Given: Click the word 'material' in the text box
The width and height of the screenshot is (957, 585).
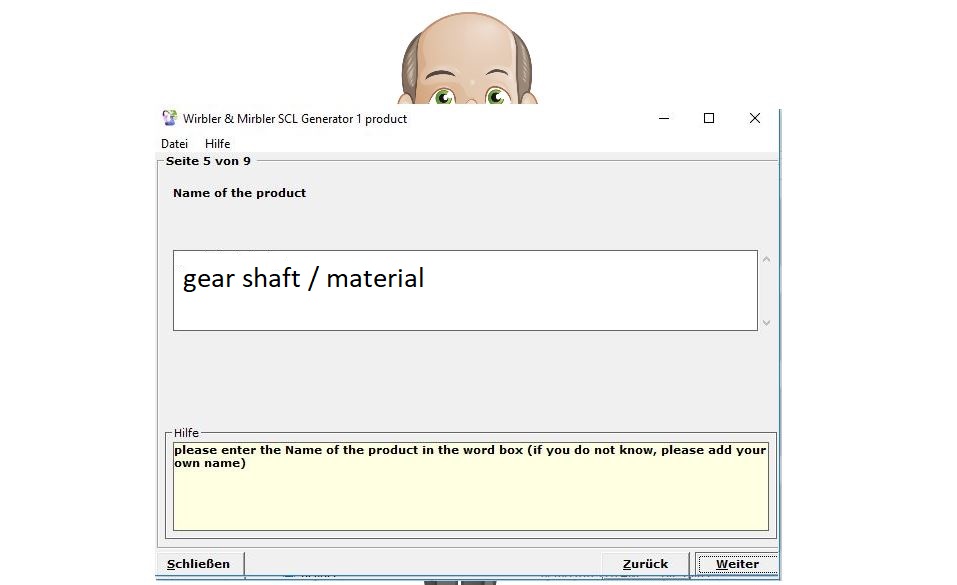Looking at the screenshot, I should point(375,278).
